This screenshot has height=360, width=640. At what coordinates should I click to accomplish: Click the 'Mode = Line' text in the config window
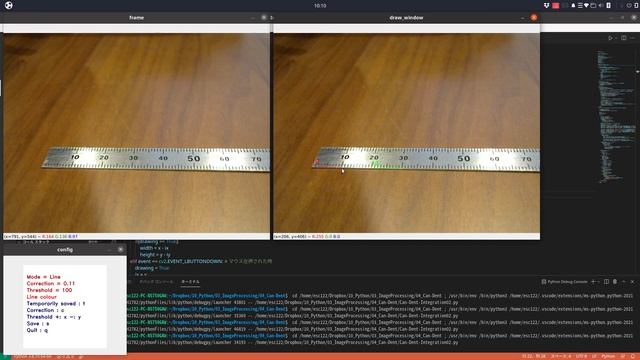click(43, 277)
